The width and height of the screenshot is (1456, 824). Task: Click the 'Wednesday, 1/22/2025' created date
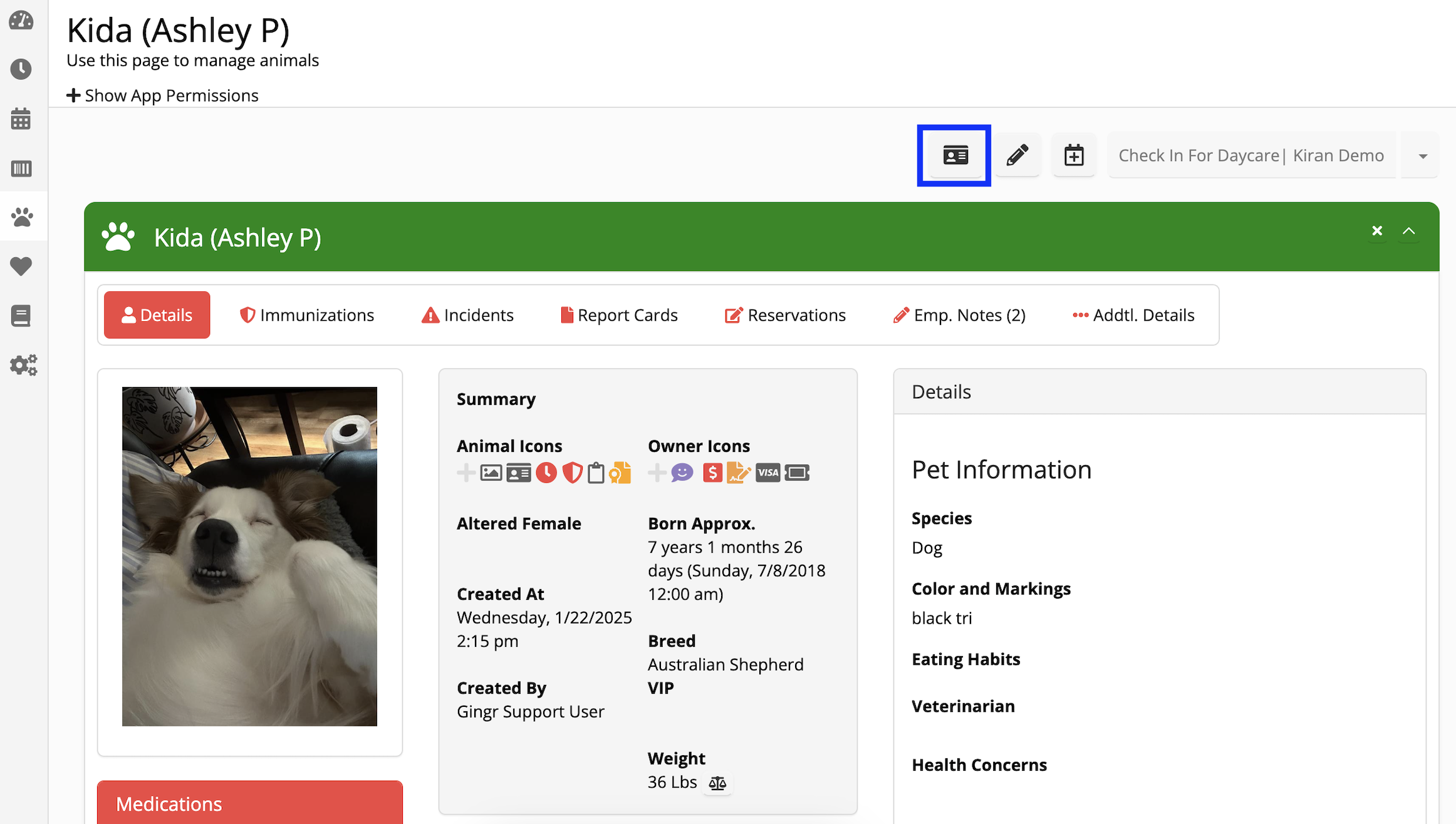[544, 617]
